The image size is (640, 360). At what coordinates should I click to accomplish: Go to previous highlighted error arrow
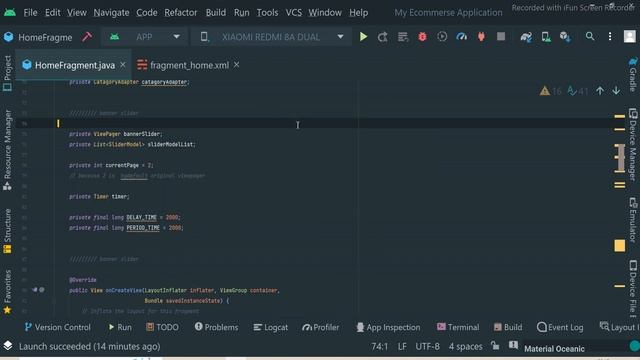tap(600, 91)
